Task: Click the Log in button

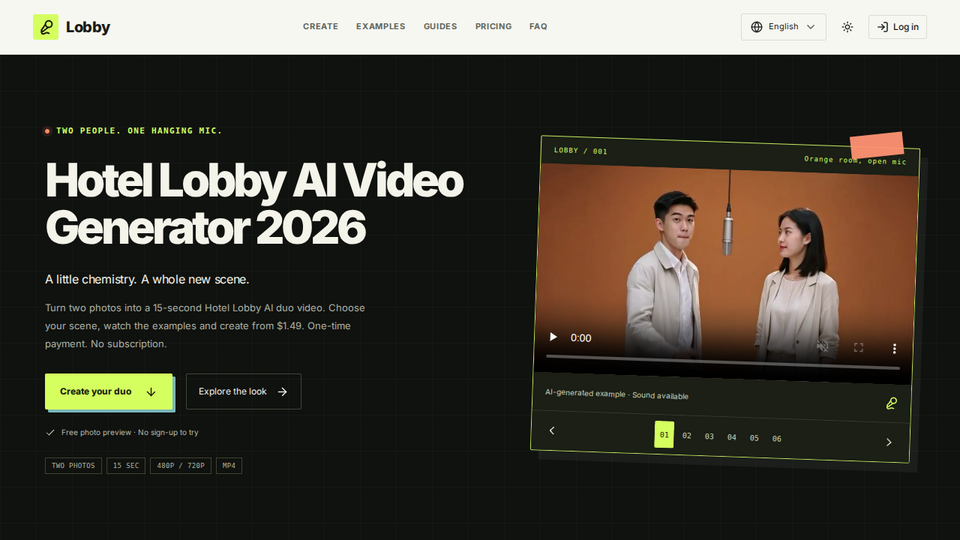Action: tap(897, 27)
